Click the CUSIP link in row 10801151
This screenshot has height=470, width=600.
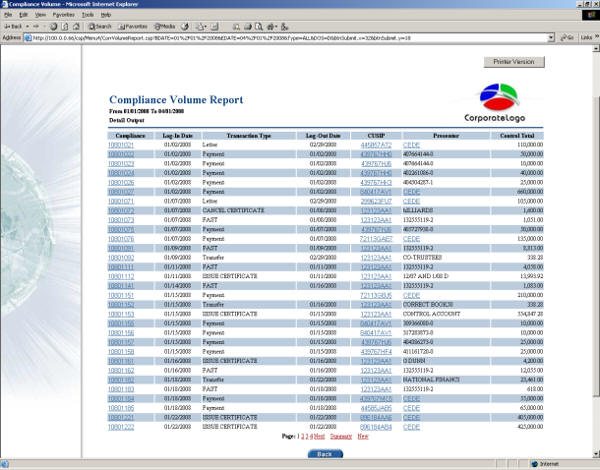click(x=376, y=295)
